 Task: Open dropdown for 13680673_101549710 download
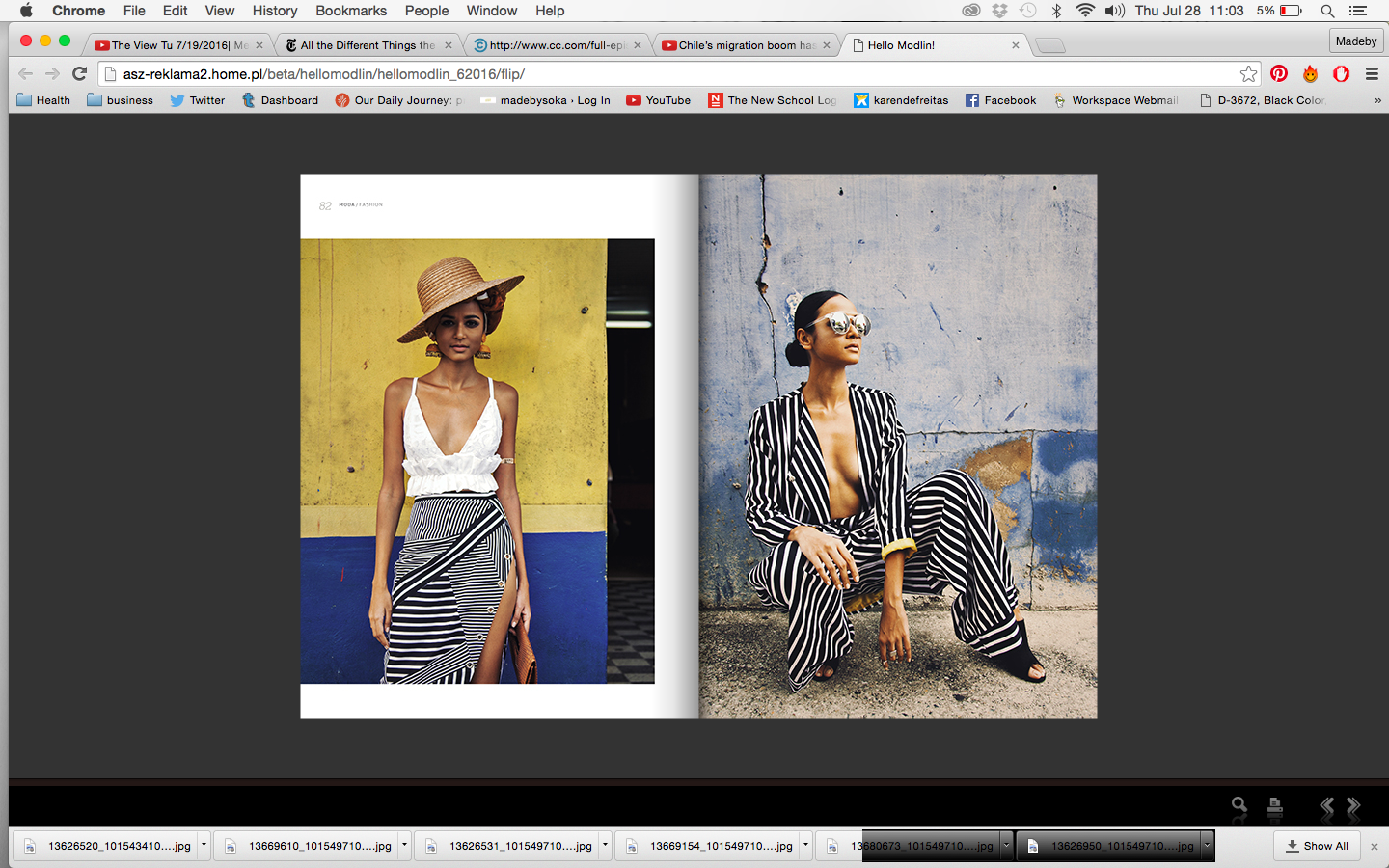1006,845
